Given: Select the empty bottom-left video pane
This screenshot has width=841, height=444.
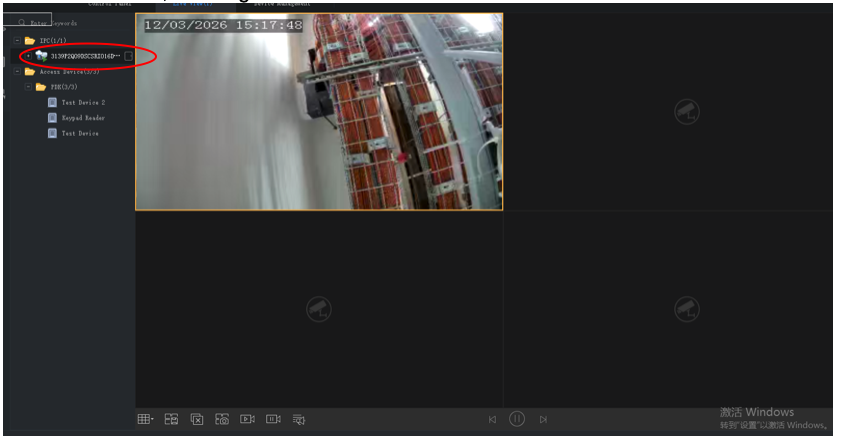Looking at the screenshot, I should pyautogui.click(x=319, y=309).
